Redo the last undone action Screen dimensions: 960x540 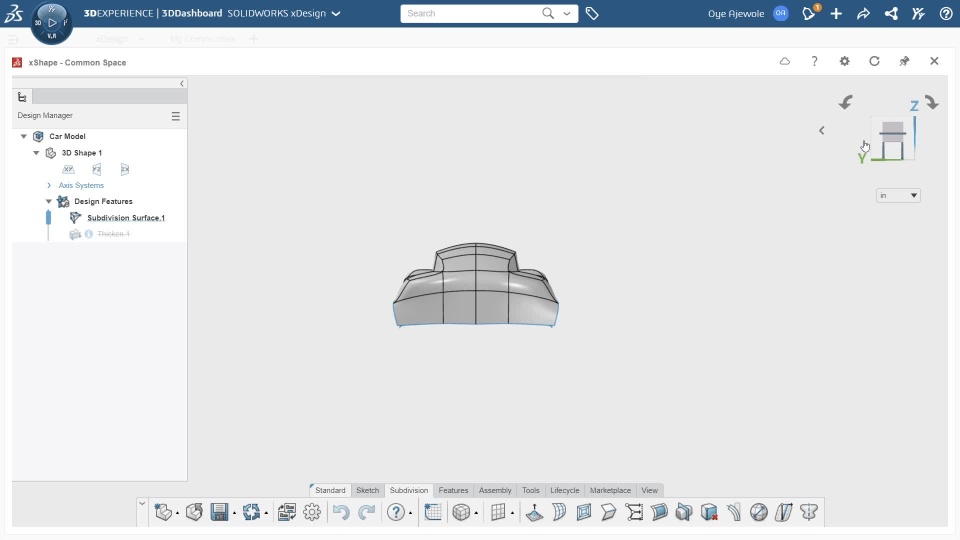[367, 512]
